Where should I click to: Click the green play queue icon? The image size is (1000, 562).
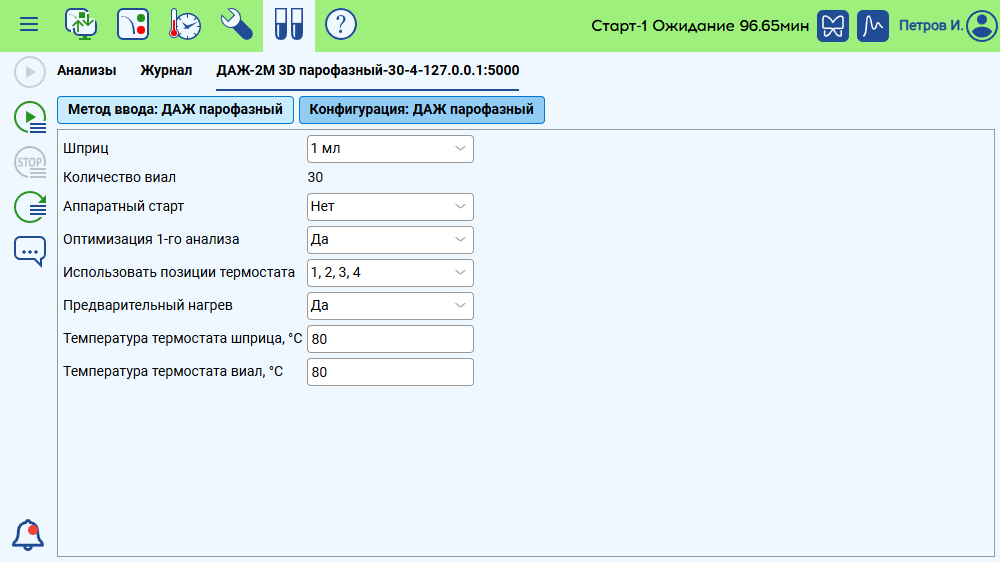click(x=30, y=117)
